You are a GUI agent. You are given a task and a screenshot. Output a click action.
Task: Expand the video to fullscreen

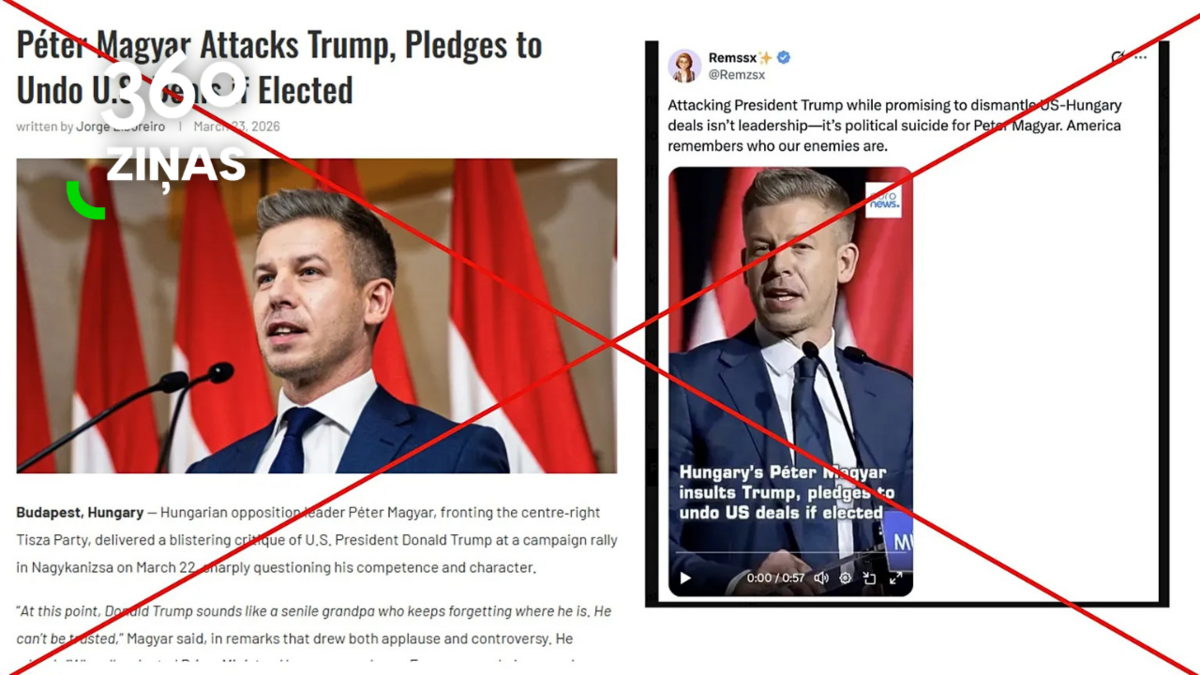(x=896, y=578)
